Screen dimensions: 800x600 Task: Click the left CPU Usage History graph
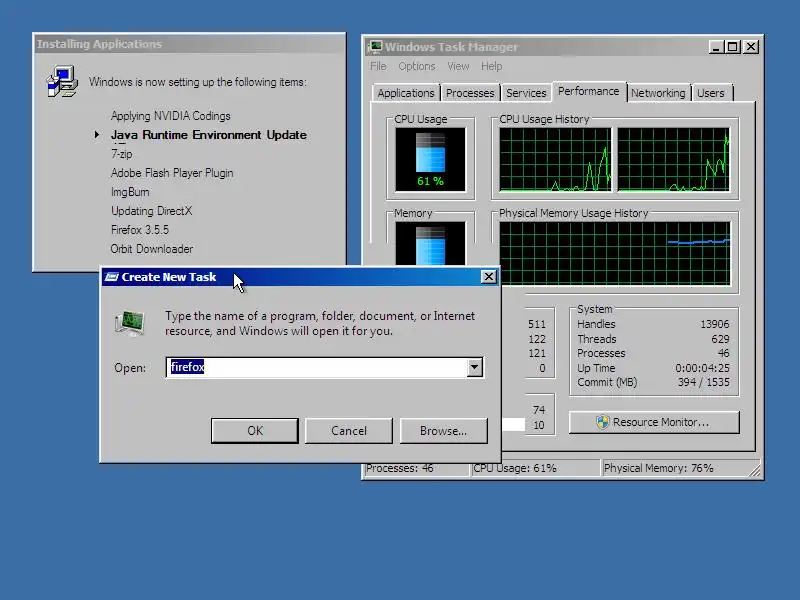click(x=555, y=160)
